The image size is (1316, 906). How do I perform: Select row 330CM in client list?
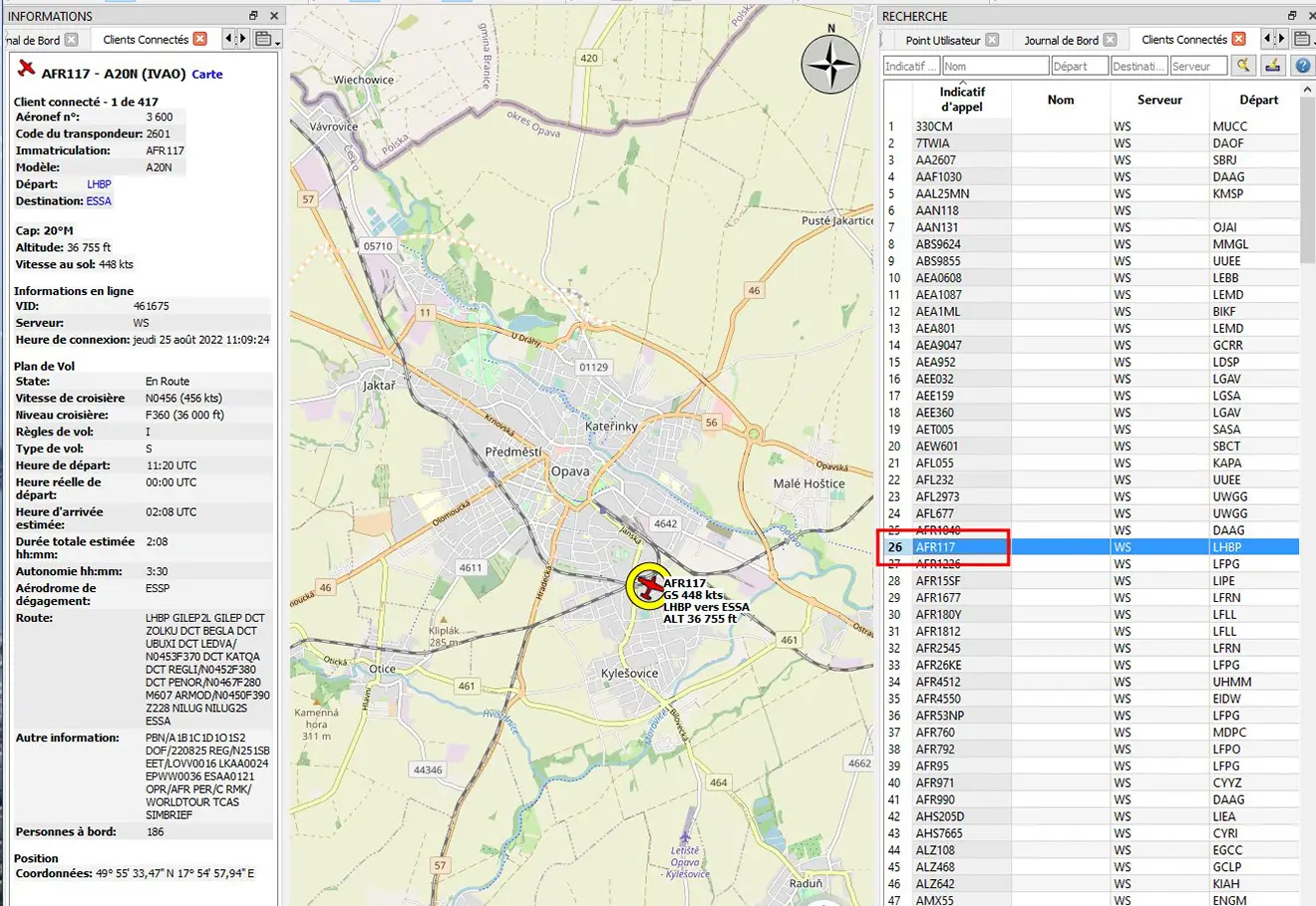click(x=1091, y=127)
